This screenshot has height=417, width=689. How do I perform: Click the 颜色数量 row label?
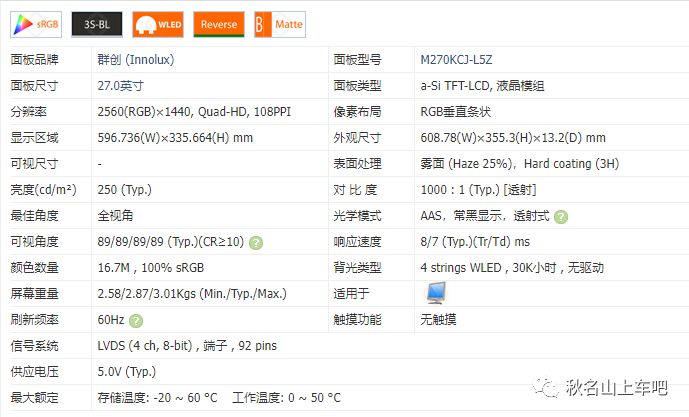point(35,268)
